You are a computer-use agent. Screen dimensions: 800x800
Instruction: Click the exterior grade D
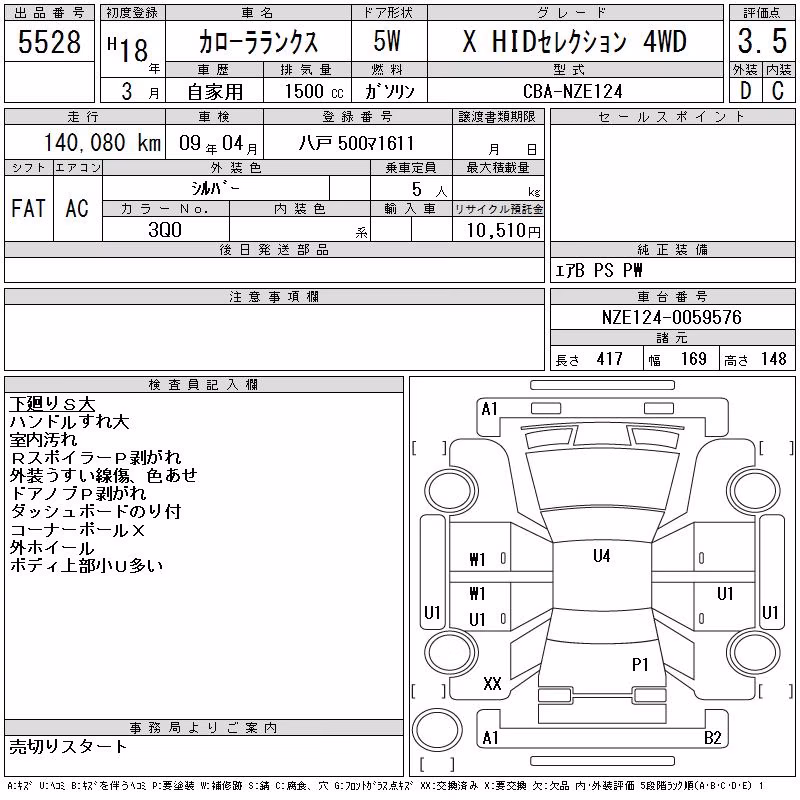(x=745, y=91)
